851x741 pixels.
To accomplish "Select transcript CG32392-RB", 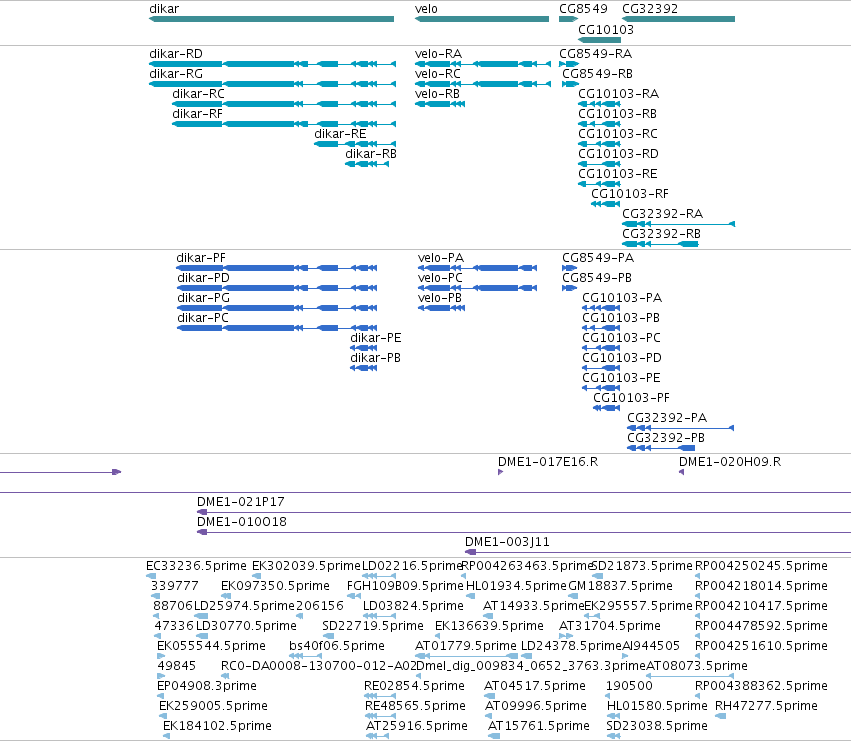I will (x=661, y=244).
